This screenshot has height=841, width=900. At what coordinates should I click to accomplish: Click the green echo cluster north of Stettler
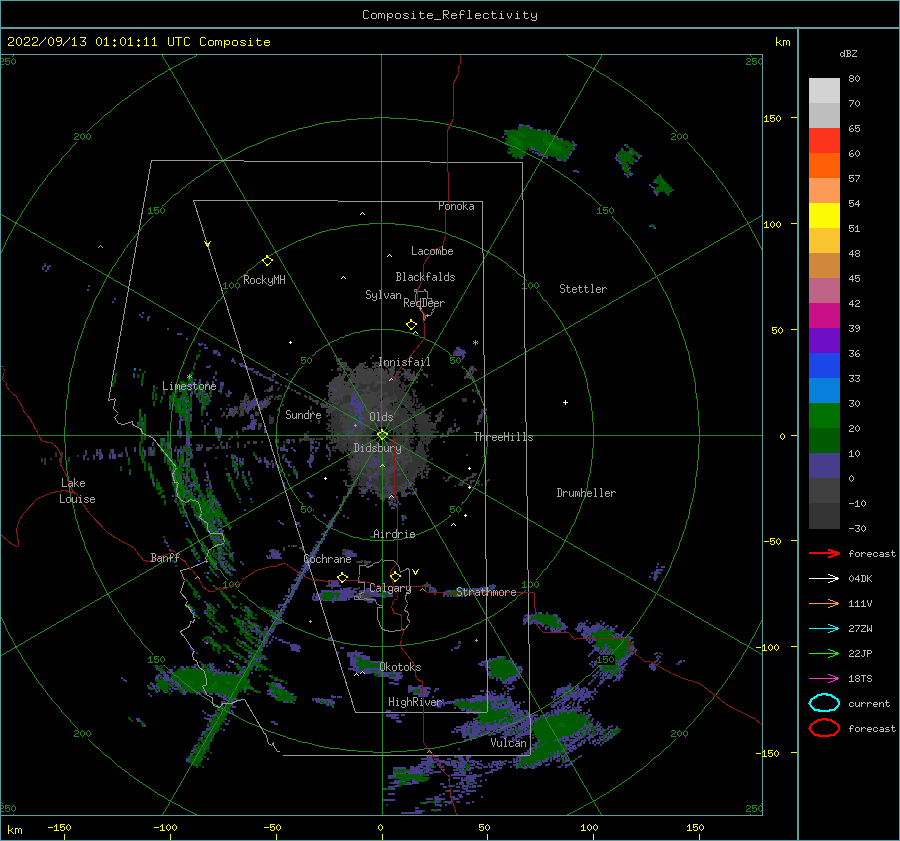540,142
